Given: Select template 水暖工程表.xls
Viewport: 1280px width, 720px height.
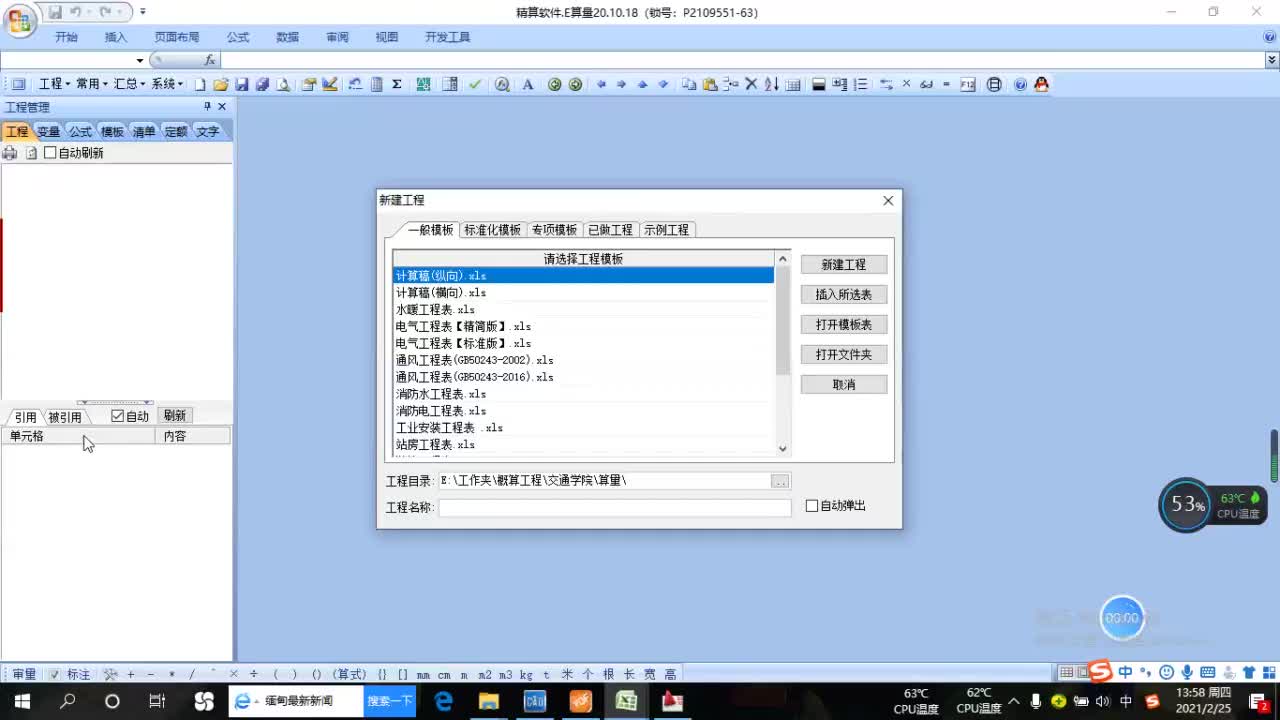Looking at the screenshot, I should click(583, 310).
